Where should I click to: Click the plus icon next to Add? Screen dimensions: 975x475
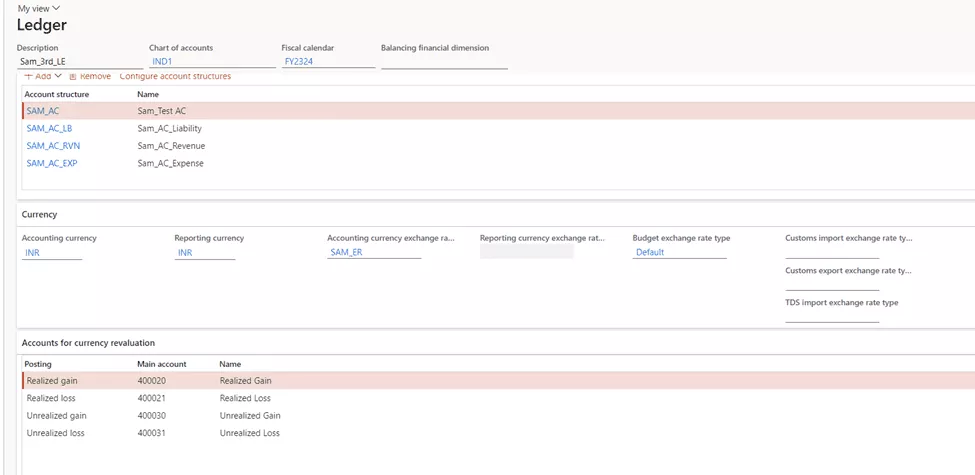pyautogui.click(x=29, y=76)
